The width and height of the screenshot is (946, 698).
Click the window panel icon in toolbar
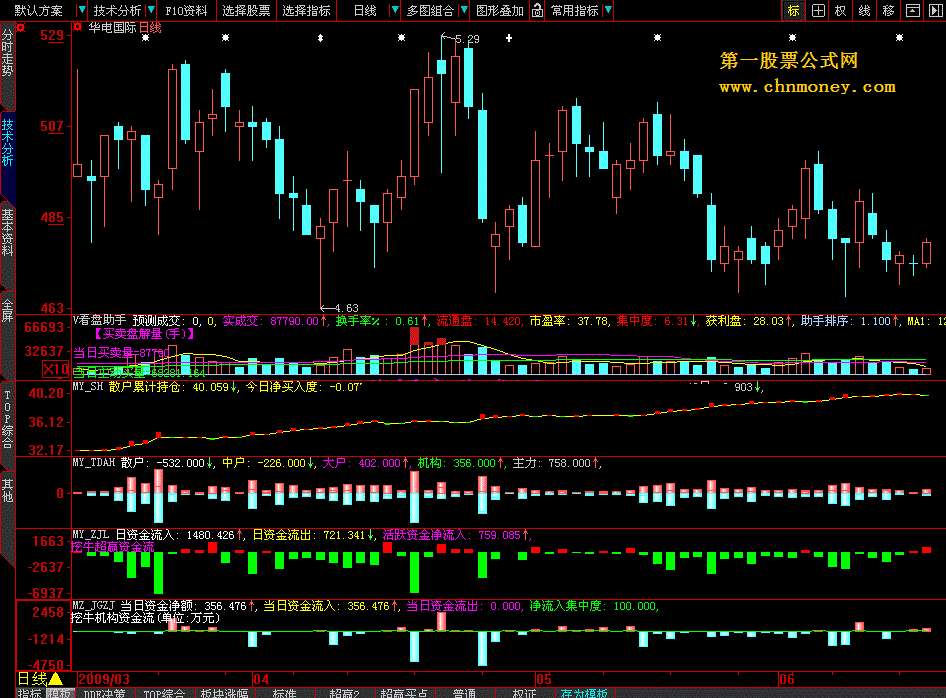(913, 11)
